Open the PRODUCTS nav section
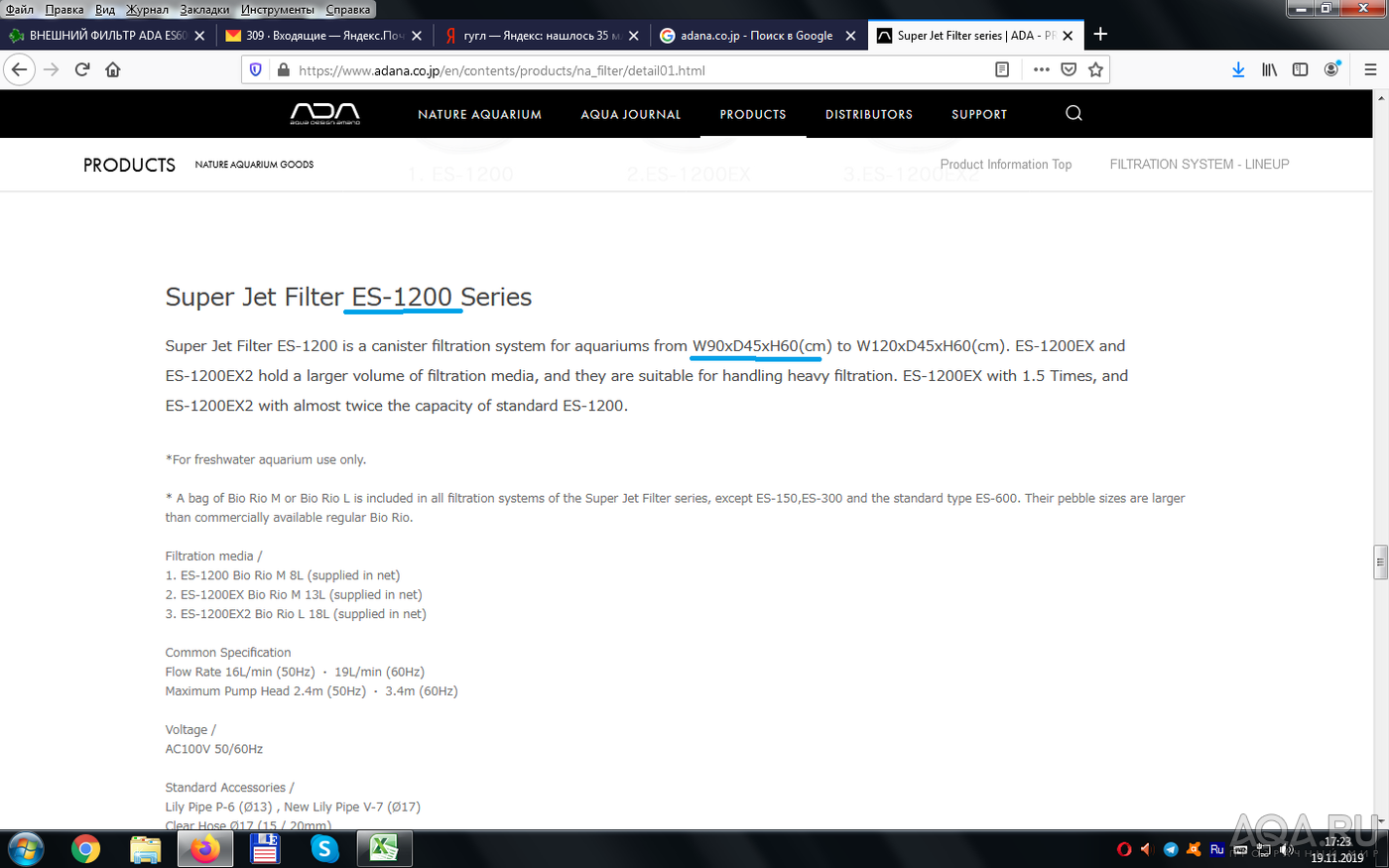 (x=753, y=114)
